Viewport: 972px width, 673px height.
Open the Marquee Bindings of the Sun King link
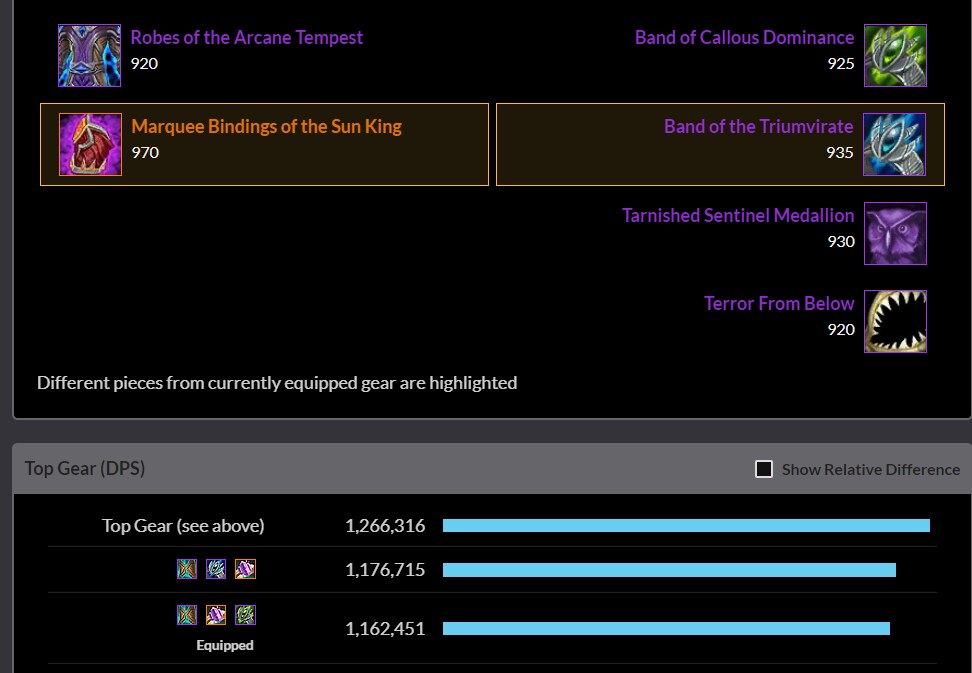coord(266,127)
